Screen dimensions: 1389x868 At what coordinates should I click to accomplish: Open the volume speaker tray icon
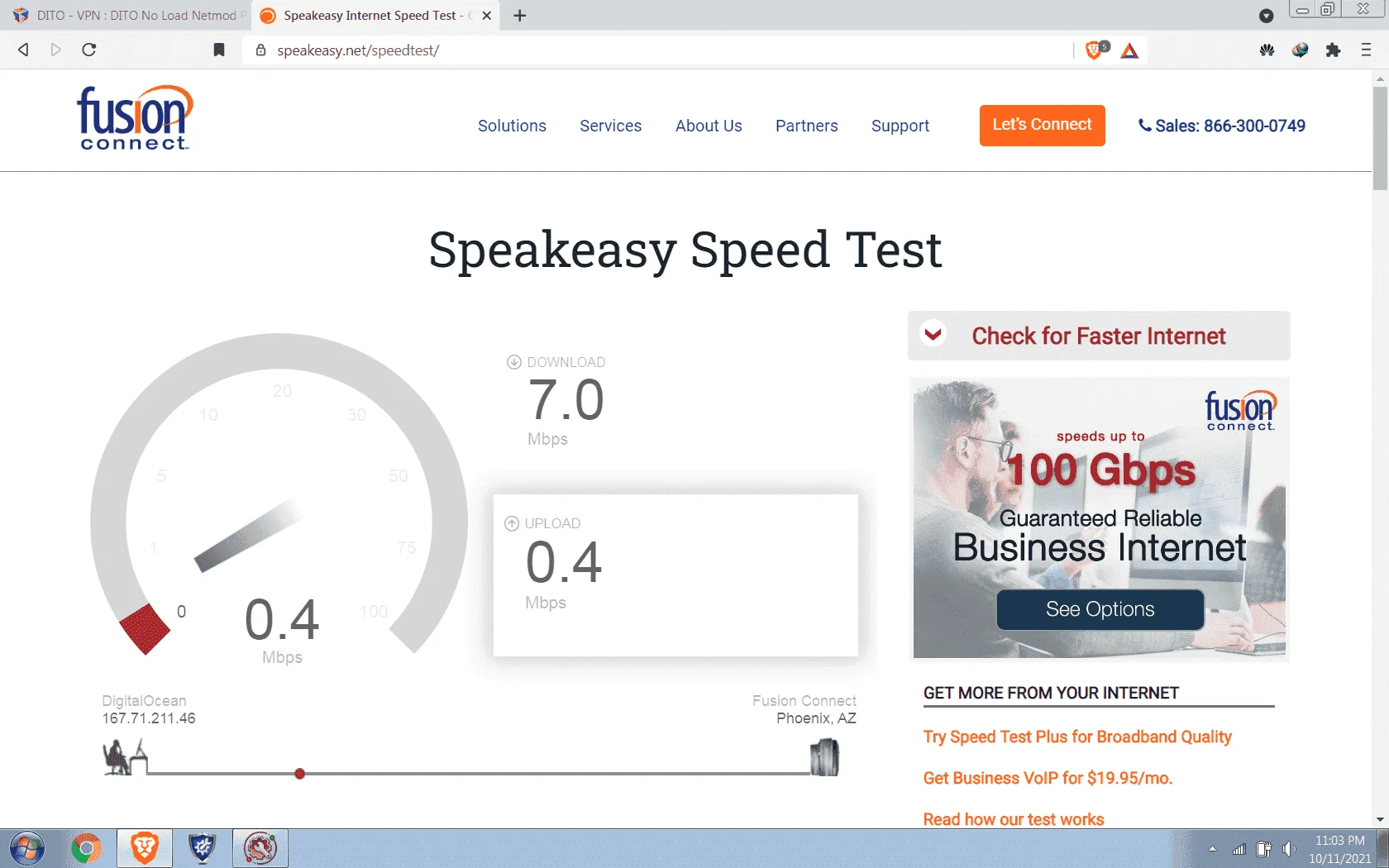(1288, 849)
